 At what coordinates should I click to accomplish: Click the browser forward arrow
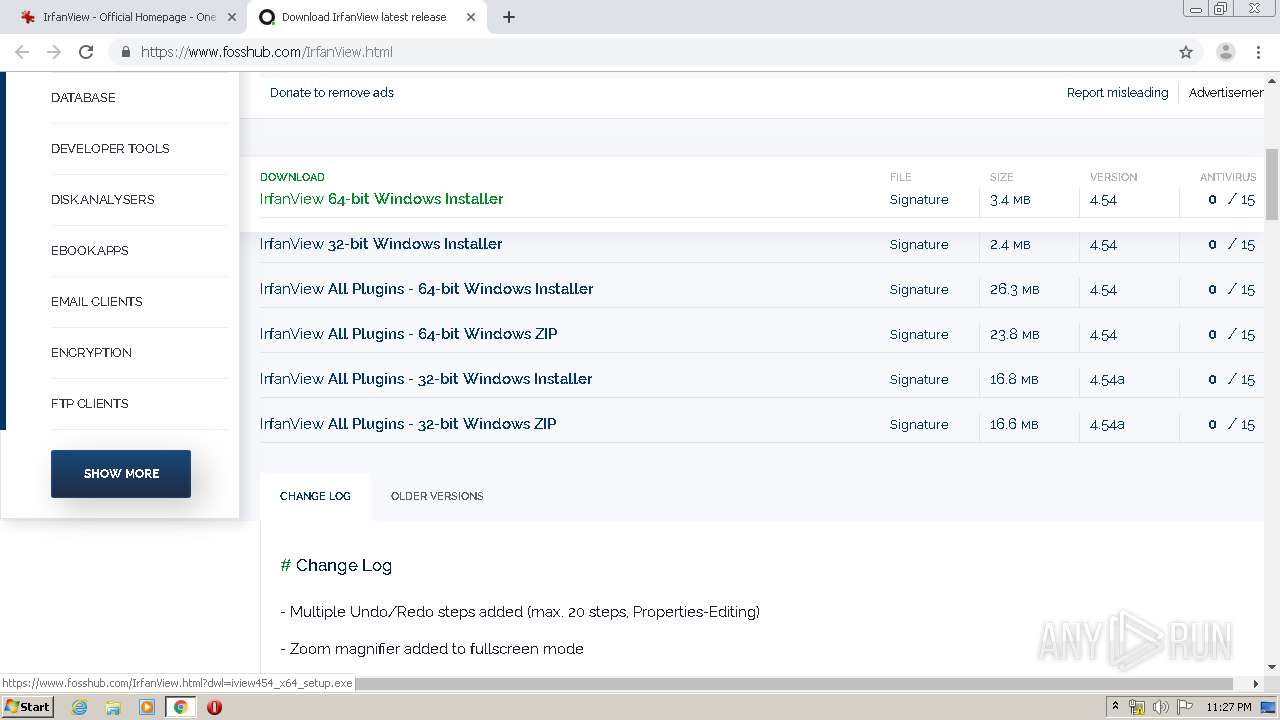(54, 52)
